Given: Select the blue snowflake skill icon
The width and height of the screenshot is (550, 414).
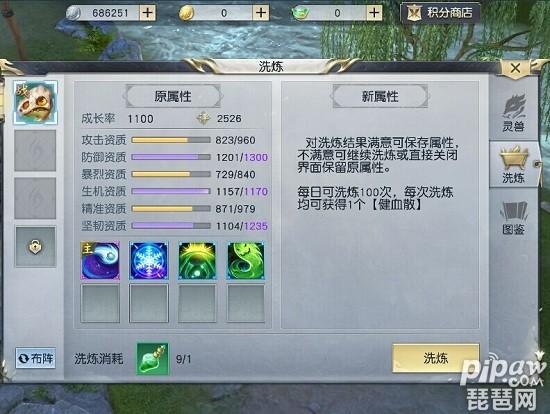Looking at the screenshot, I should click(x=149, y=260).
